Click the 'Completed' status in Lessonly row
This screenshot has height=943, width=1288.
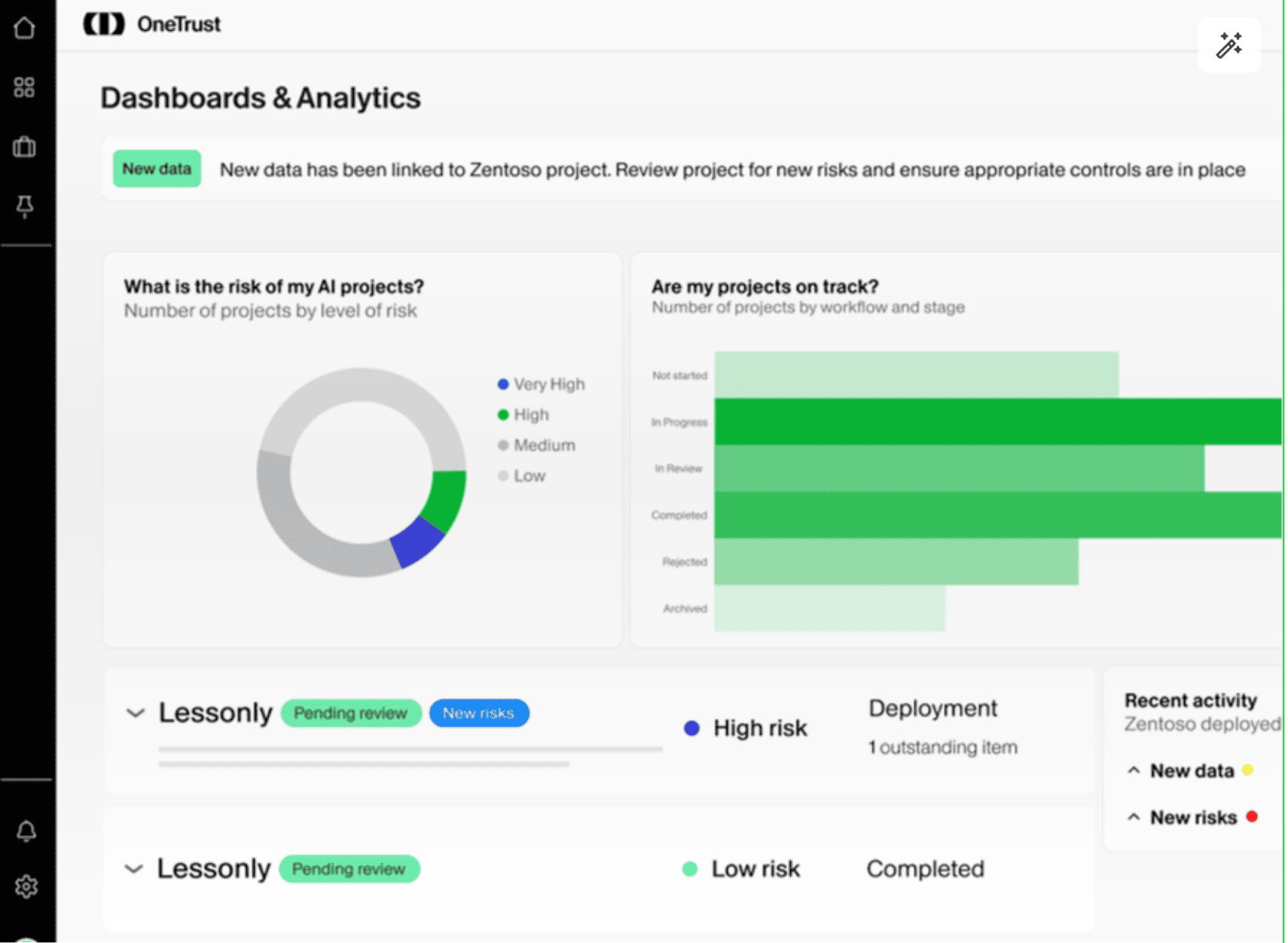[925, 869]
